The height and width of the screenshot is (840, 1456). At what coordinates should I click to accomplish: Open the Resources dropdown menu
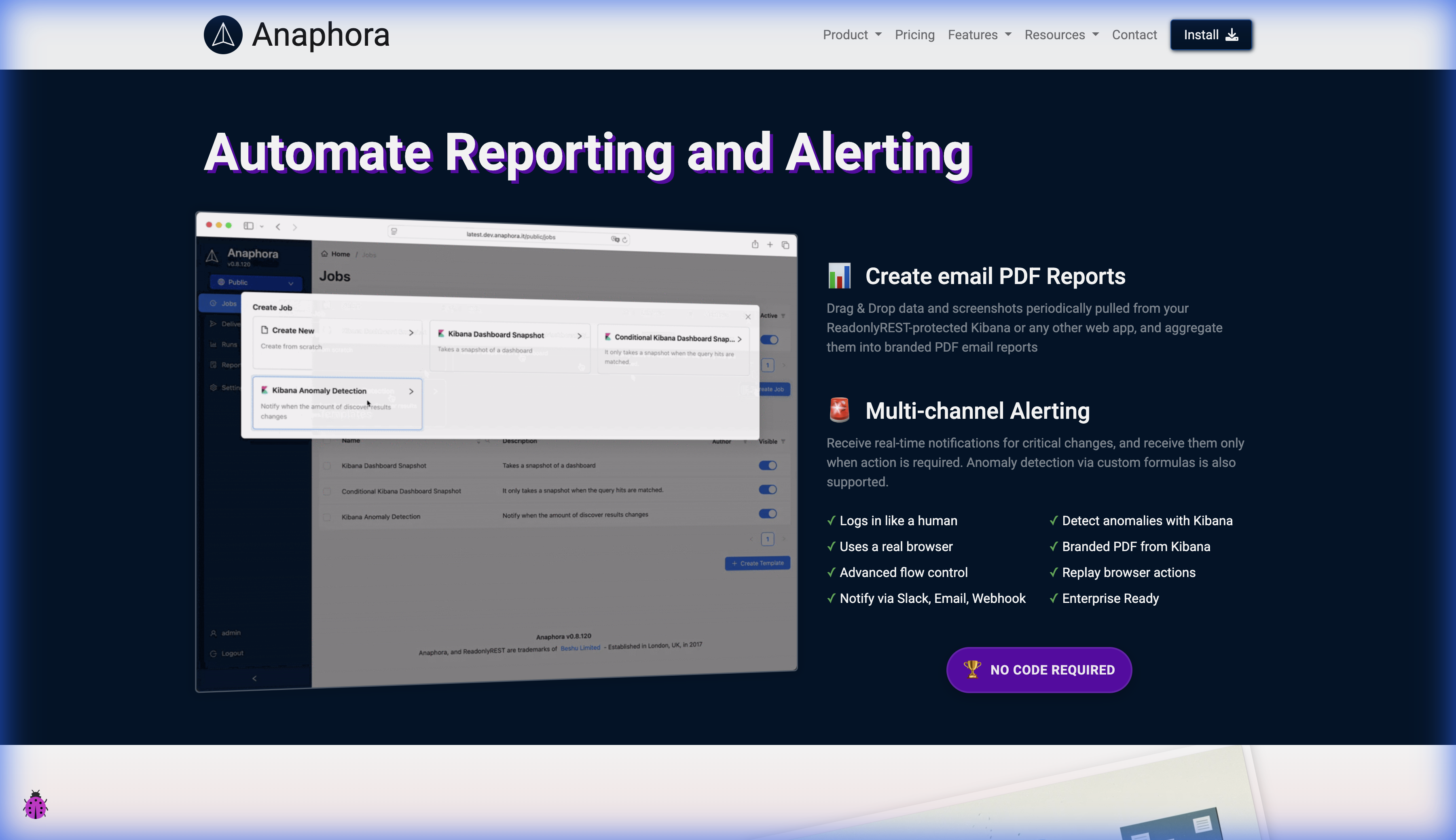tap(1061, 35)
